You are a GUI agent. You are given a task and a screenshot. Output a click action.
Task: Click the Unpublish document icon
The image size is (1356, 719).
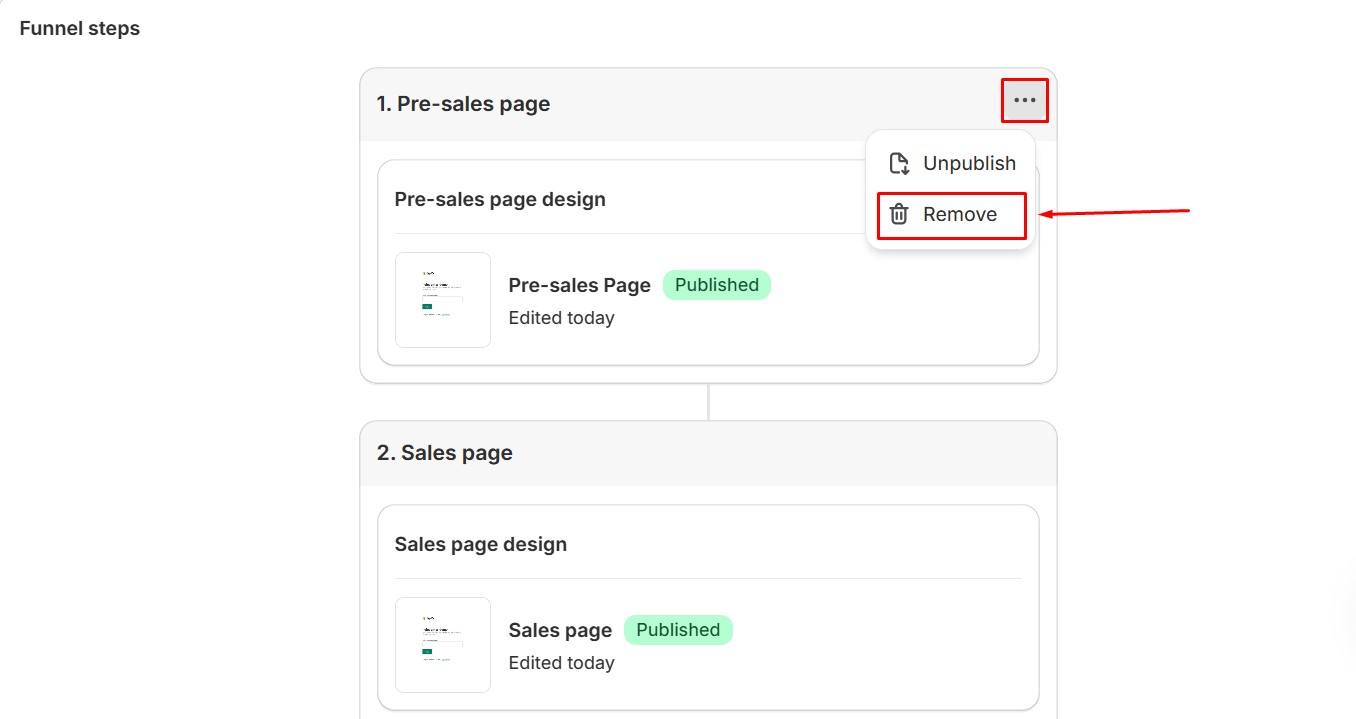[x=899, y=163]
